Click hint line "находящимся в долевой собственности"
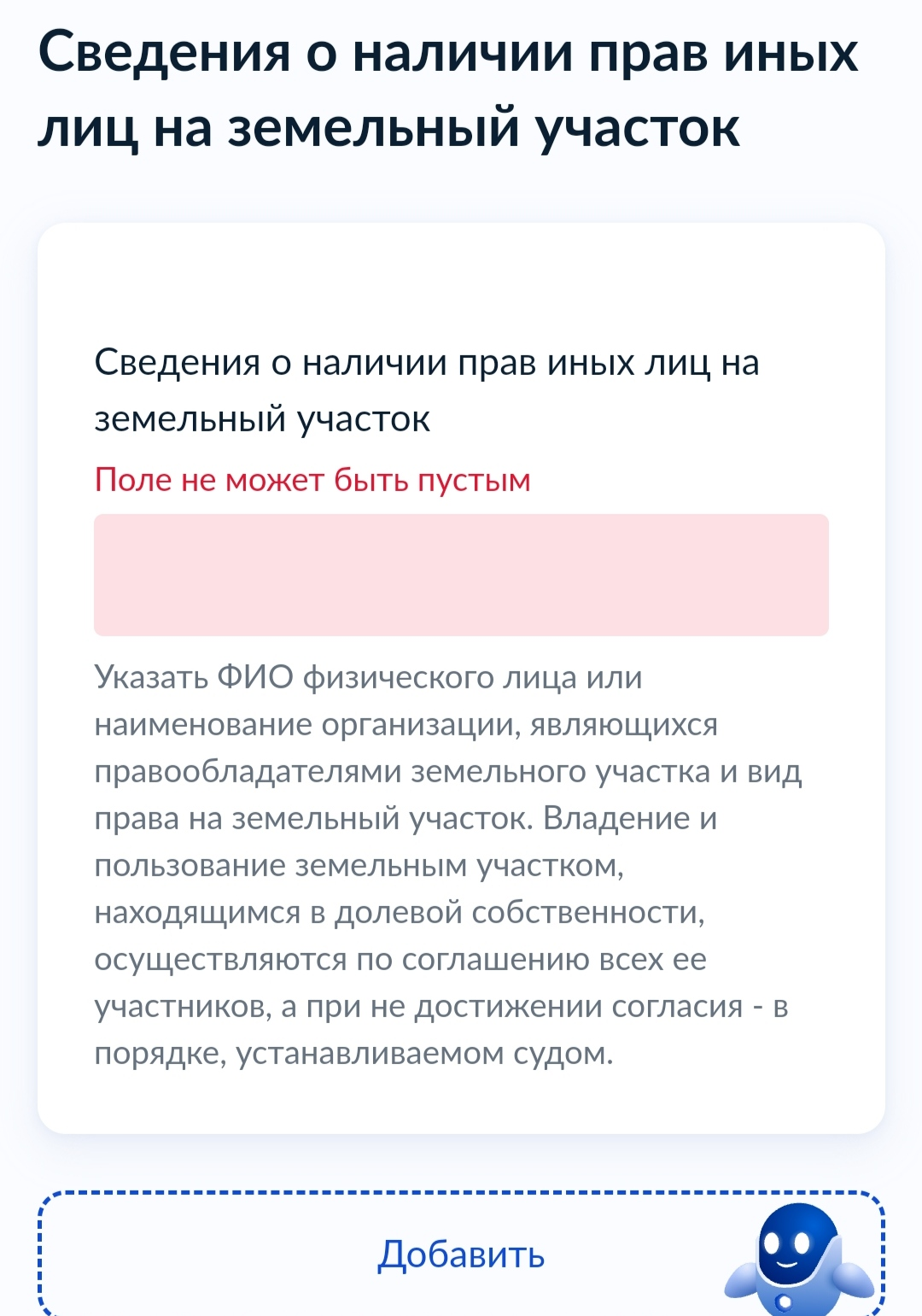This screenshot has height=1316, width=922. 400,912
